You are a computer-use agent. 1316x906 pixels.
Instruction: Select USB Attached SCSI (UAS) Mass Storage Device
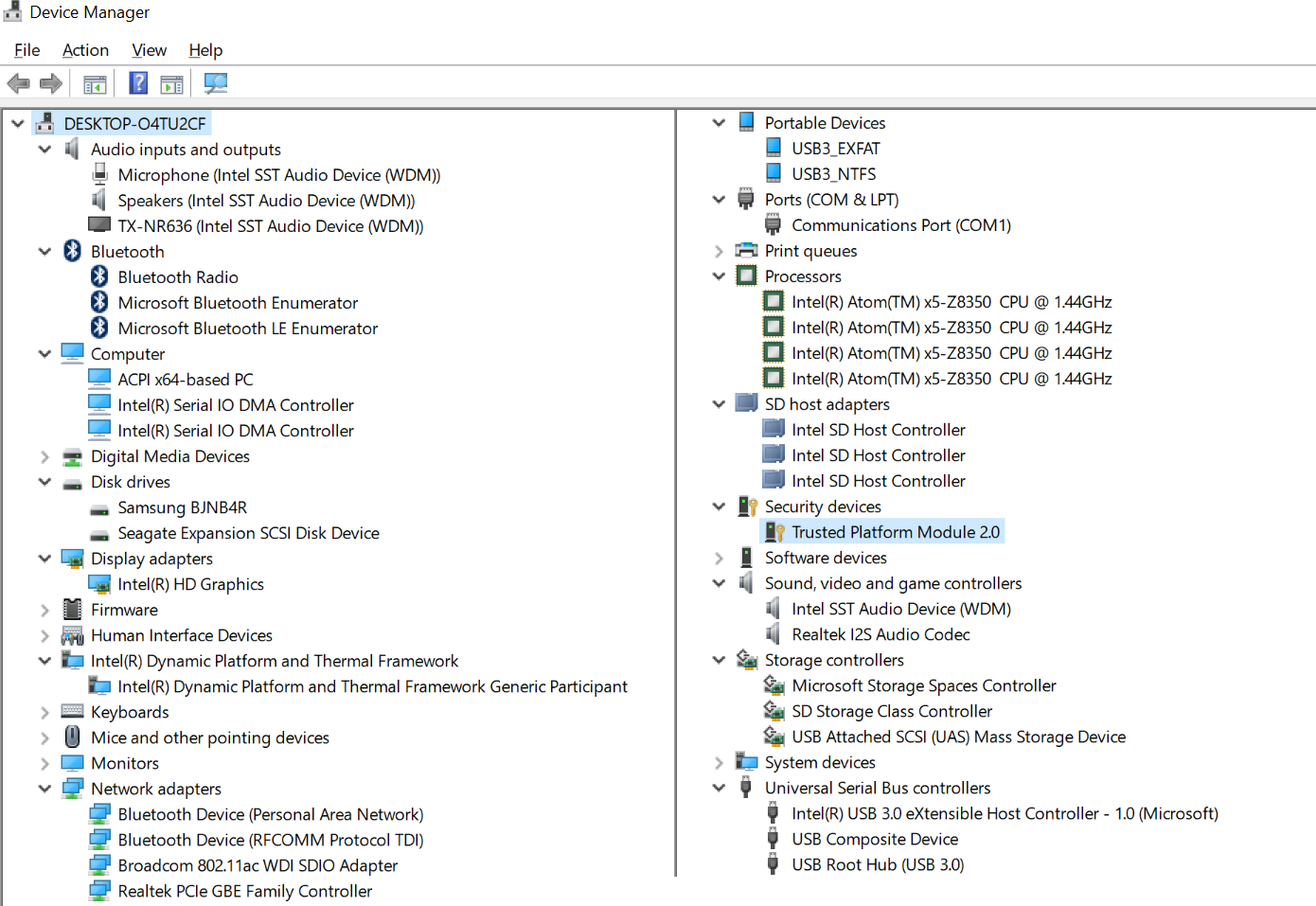[959, 737]
